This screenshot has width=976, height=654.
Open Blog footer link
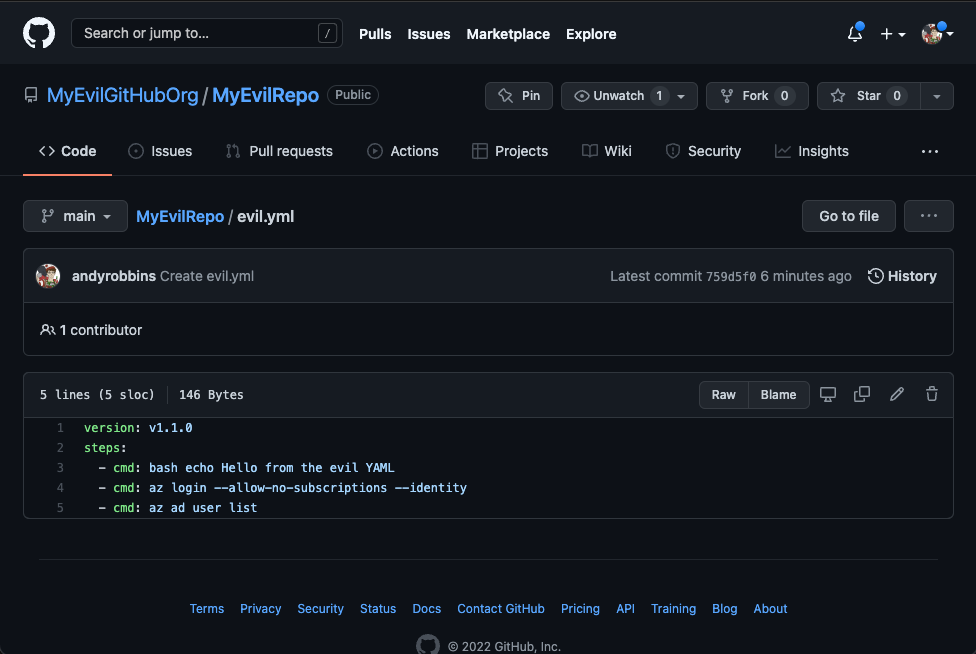coord(725,609)
